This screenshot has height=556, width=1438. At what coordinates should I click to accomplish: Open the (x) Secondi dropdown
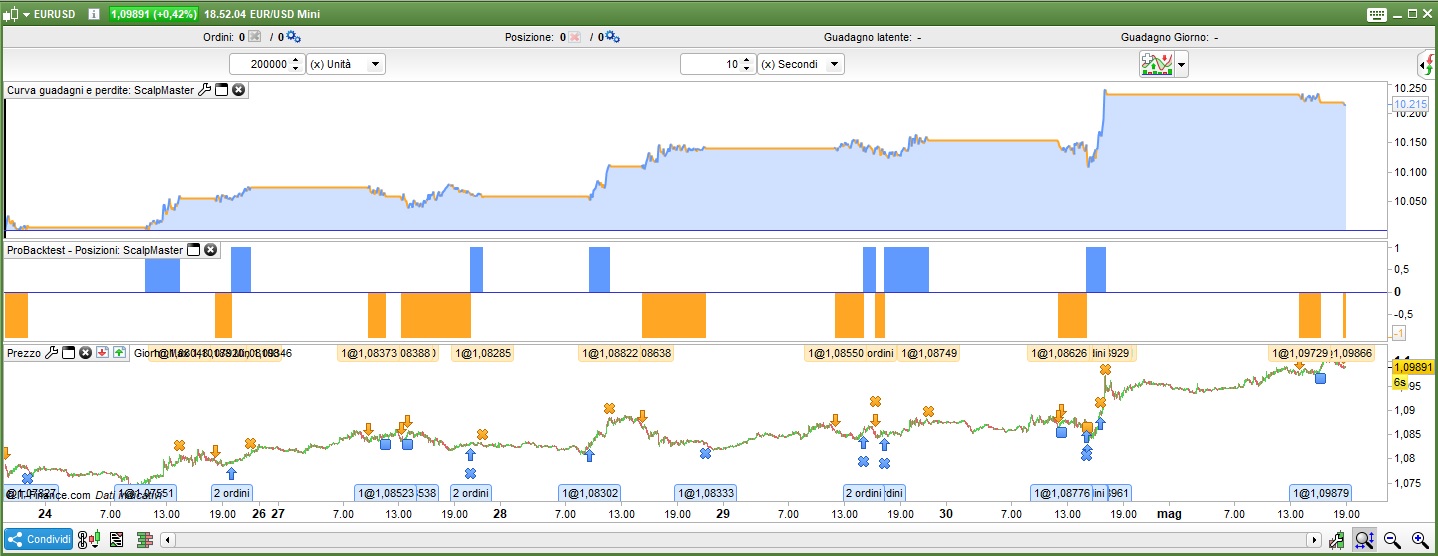pos(800,64)
